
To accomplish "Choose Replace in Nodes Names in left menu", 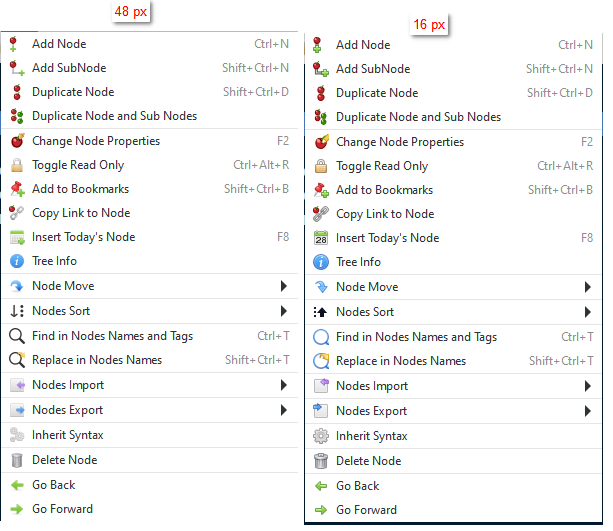I will pos(97,360).
